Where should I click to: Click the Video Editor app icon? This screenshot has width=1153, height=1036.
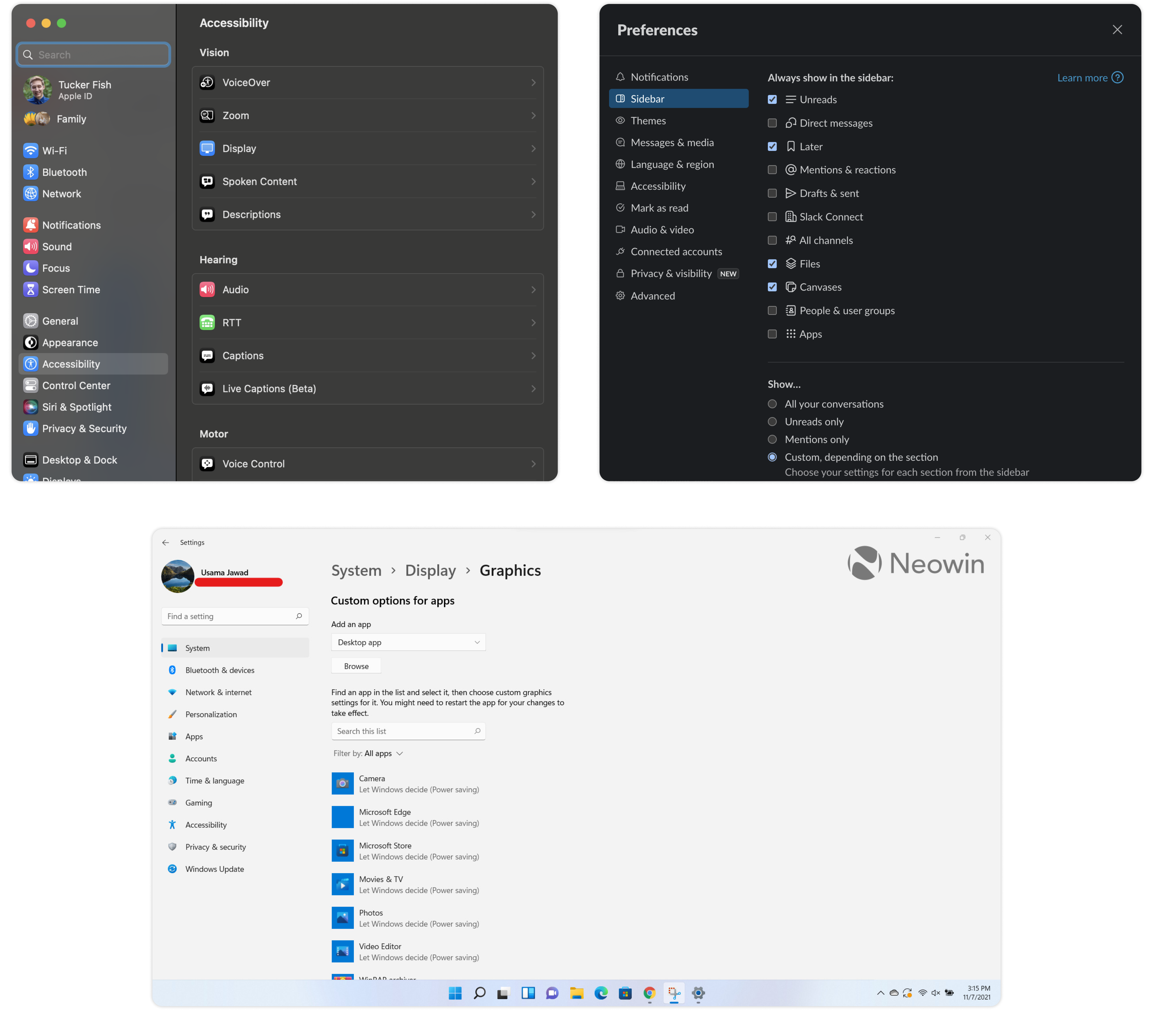click(343, 951)
